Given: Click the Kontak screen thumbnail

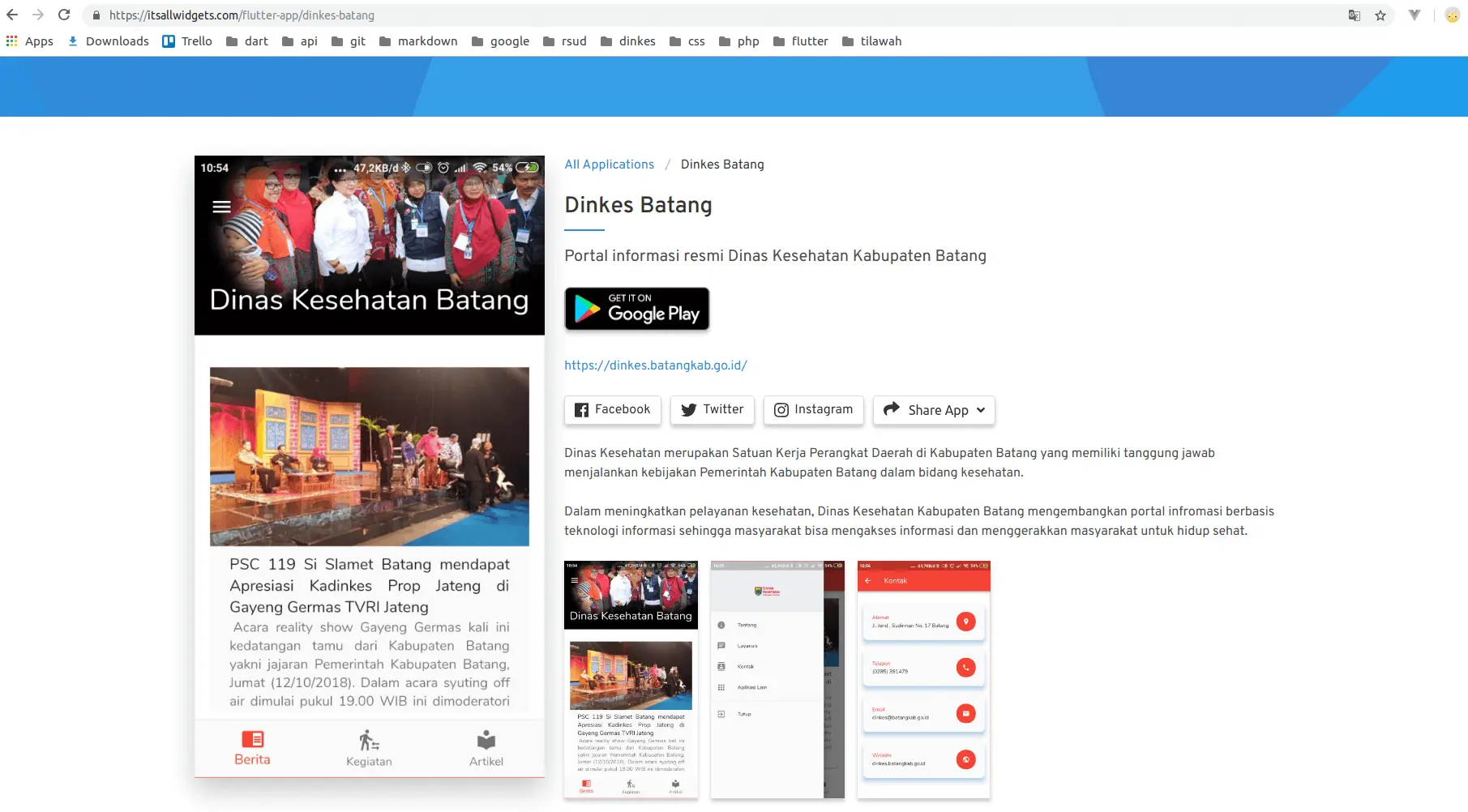Looking at the screenshot, I should click(x=922, y=679).
